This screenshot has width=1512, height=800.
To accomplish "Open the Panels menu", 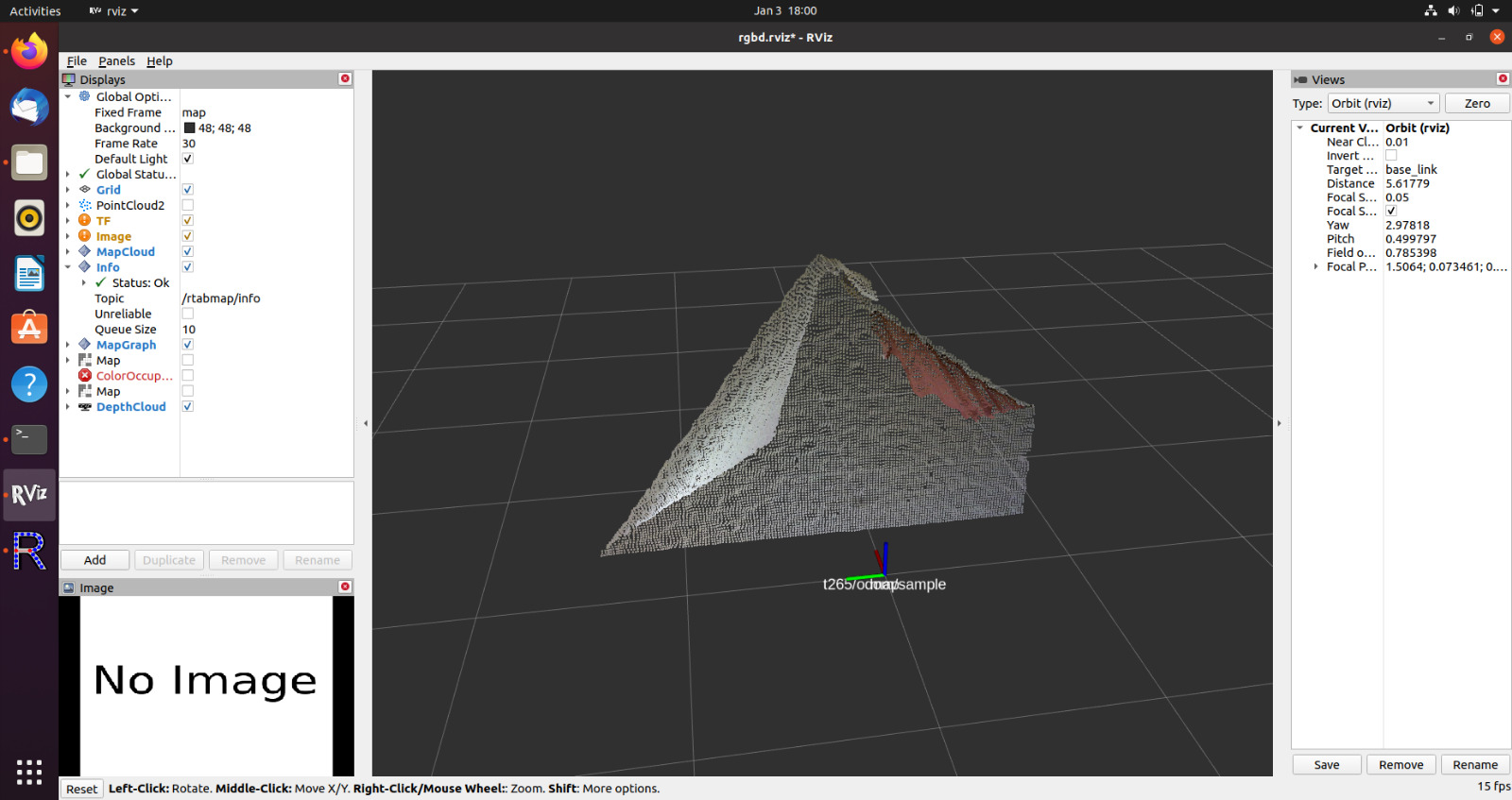I will point(116,61).
